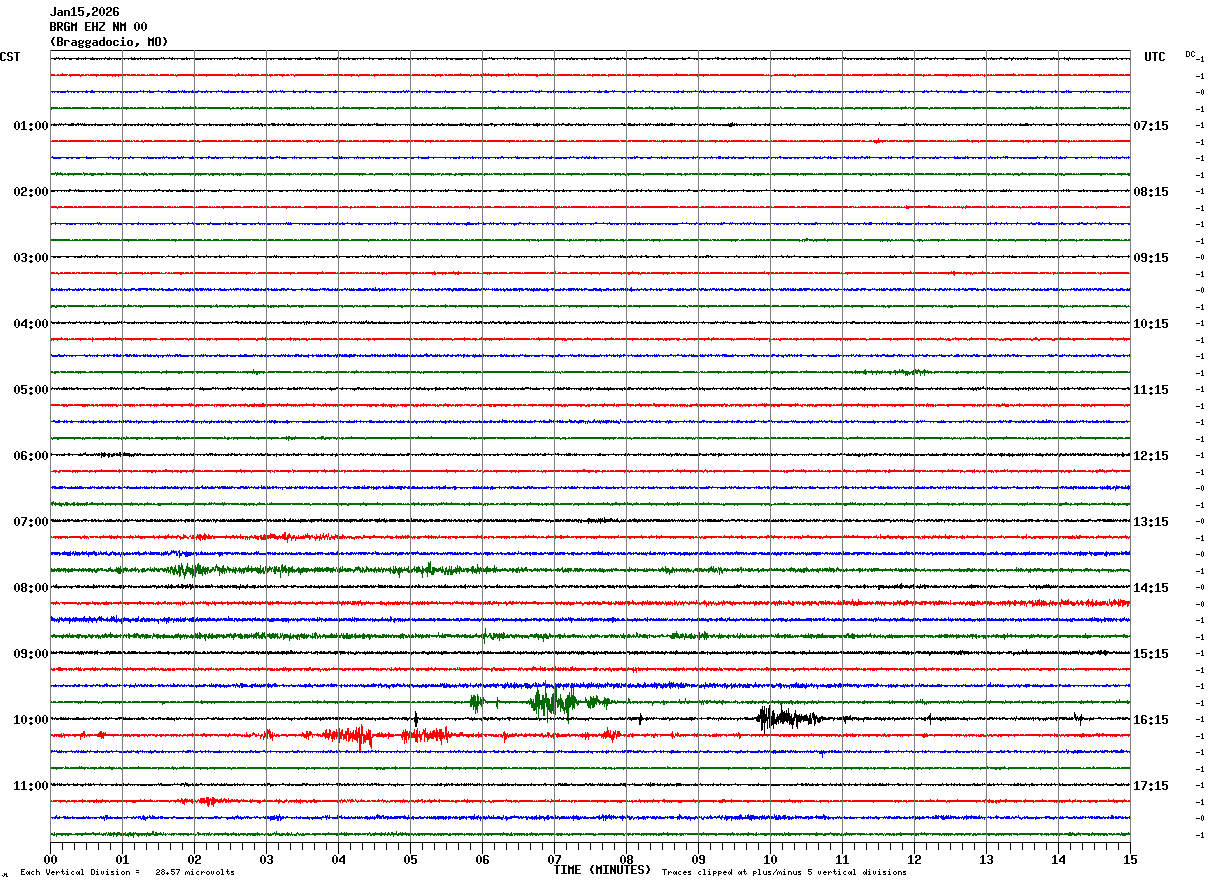Click minute tick 15 on the time axis
This screenshot has height=886, width=1210.
pos(1130,859)
